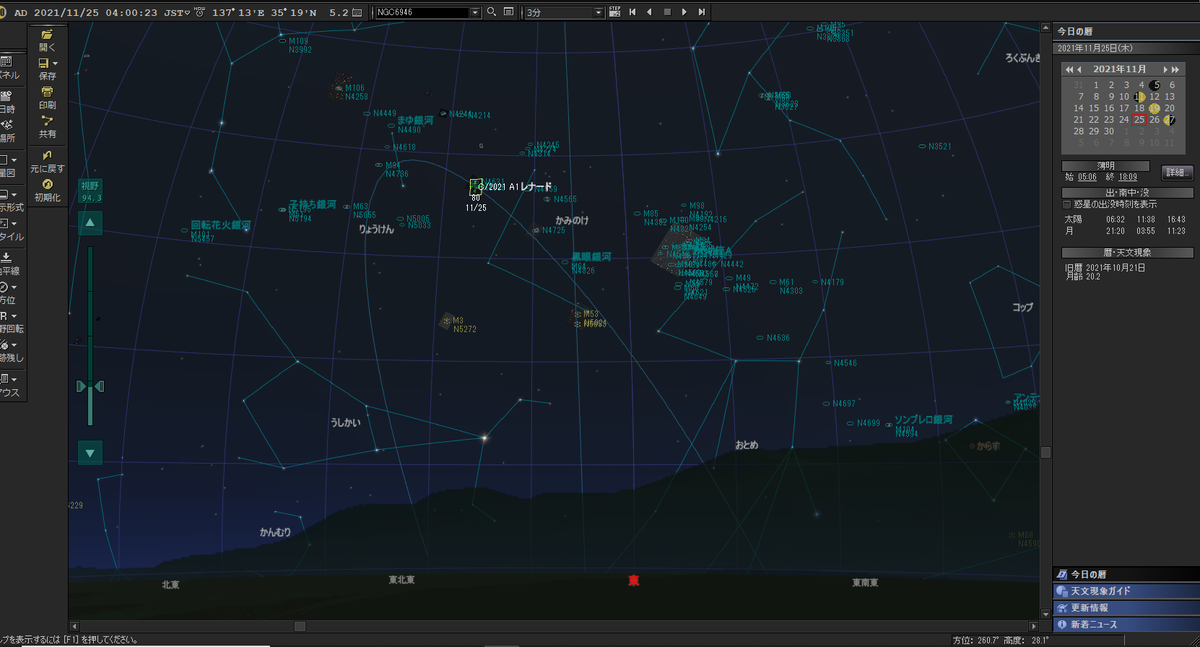Click the うしかい constellation label

click(345, 423)
